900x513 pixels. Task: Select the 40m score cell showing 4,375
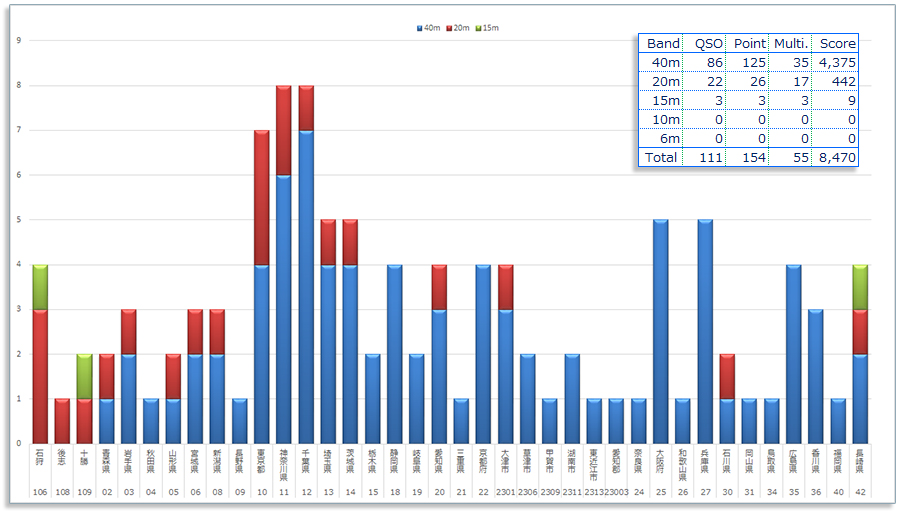pyautogui.click(x=837, y=62)
